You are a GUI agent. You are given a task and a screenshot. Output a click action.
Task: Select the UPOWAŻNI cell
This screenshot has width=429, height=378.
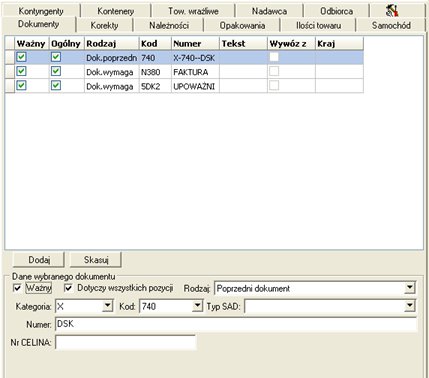click(195, 86)
